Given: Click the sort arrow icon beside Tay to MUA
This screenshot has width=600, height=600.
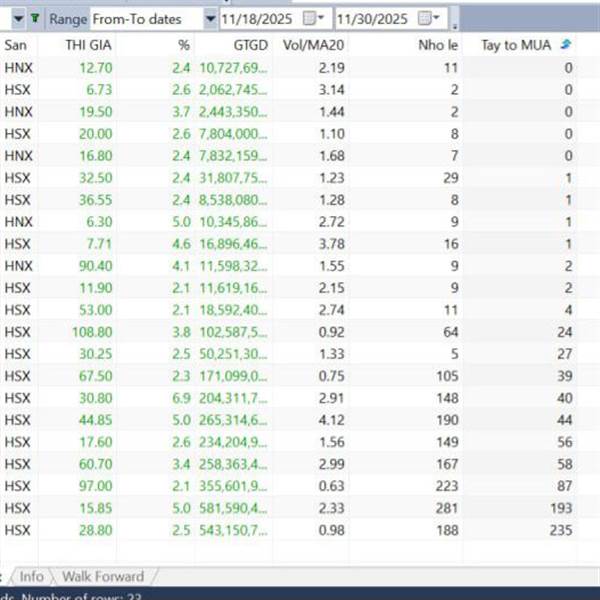Looking at the screenshot, I should (x=568, y=45).
